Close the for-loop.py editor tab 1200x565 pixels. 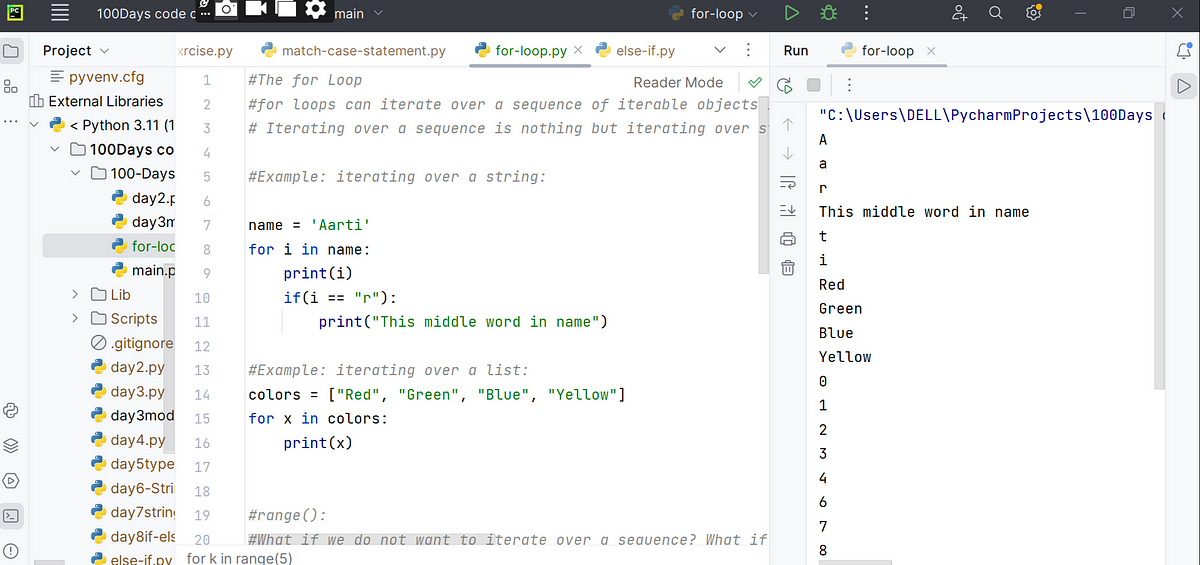(578, 50)
